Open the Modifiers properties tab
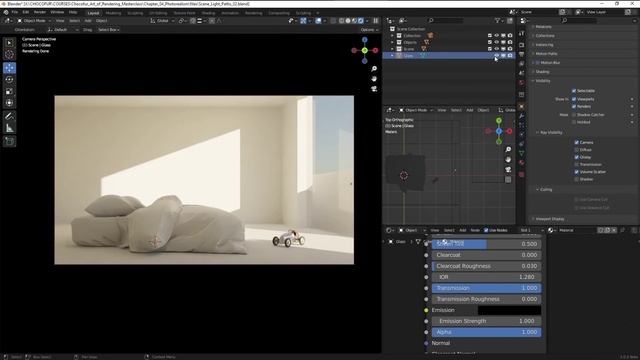 tap(522, 116)
